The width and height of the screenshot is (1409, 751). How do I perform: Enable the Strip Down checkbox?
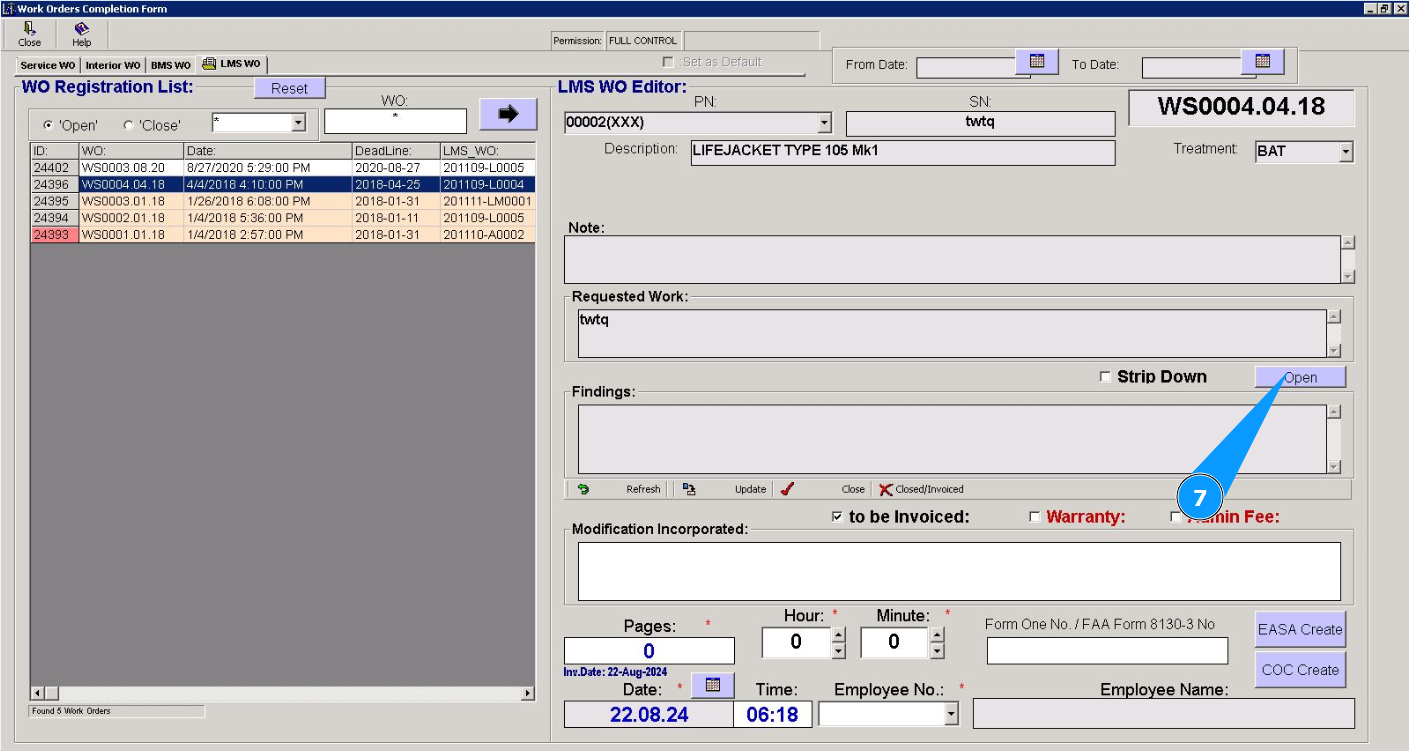1105,377
